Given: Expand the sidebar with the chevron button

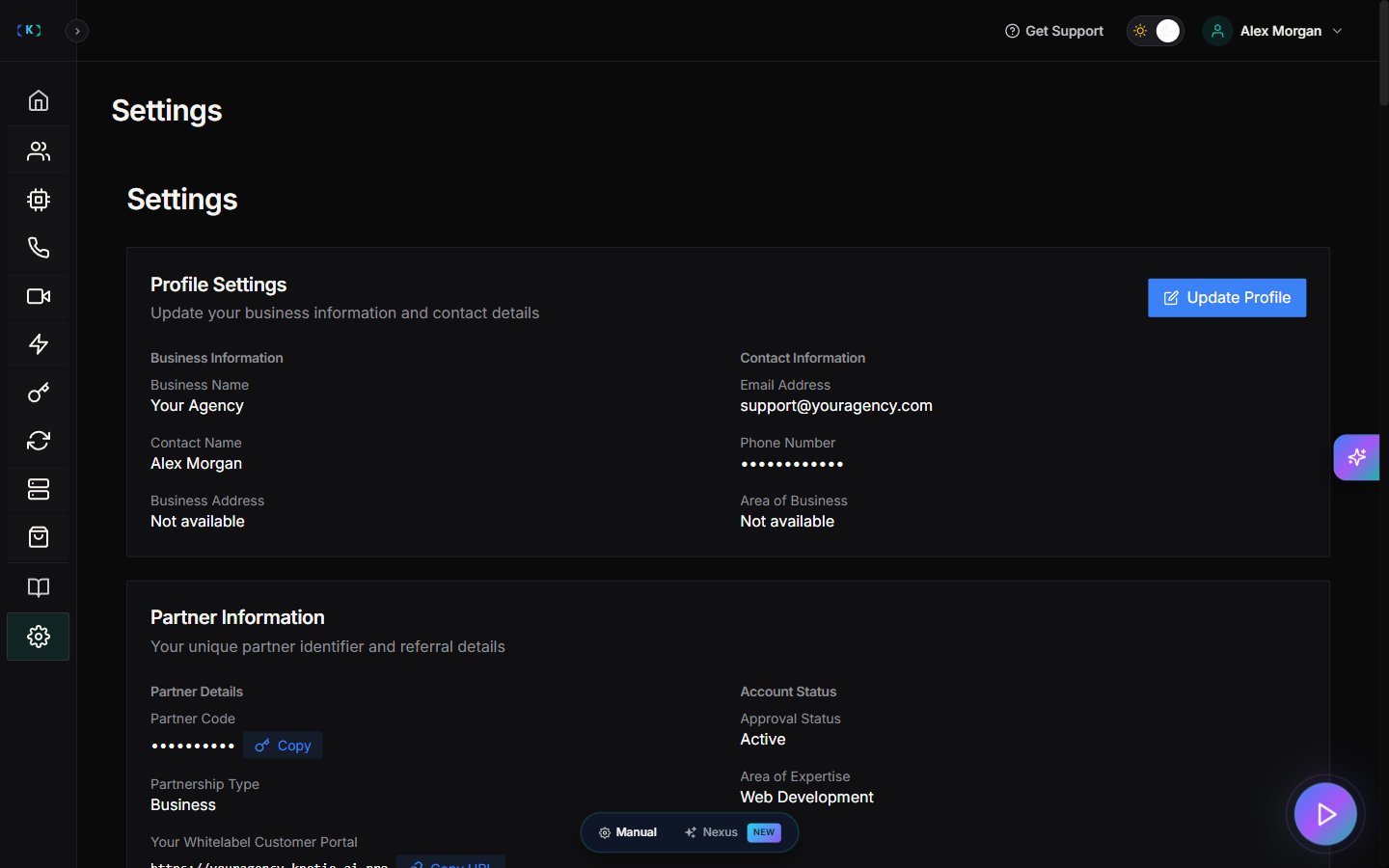Looking at the screenshot, I should click(x=77, y=31).
